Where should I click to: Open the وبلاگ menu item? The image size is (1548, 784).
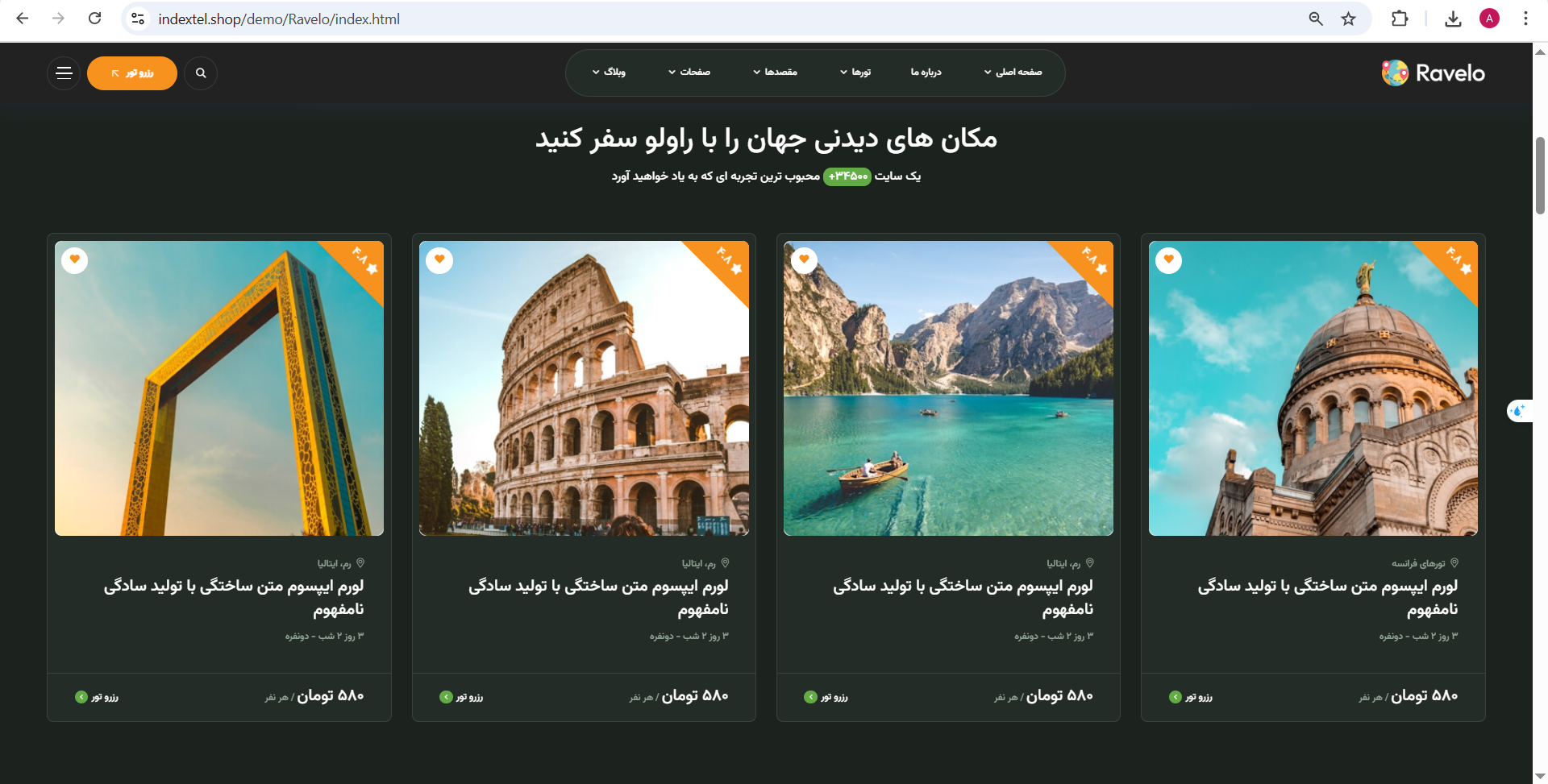609,73
